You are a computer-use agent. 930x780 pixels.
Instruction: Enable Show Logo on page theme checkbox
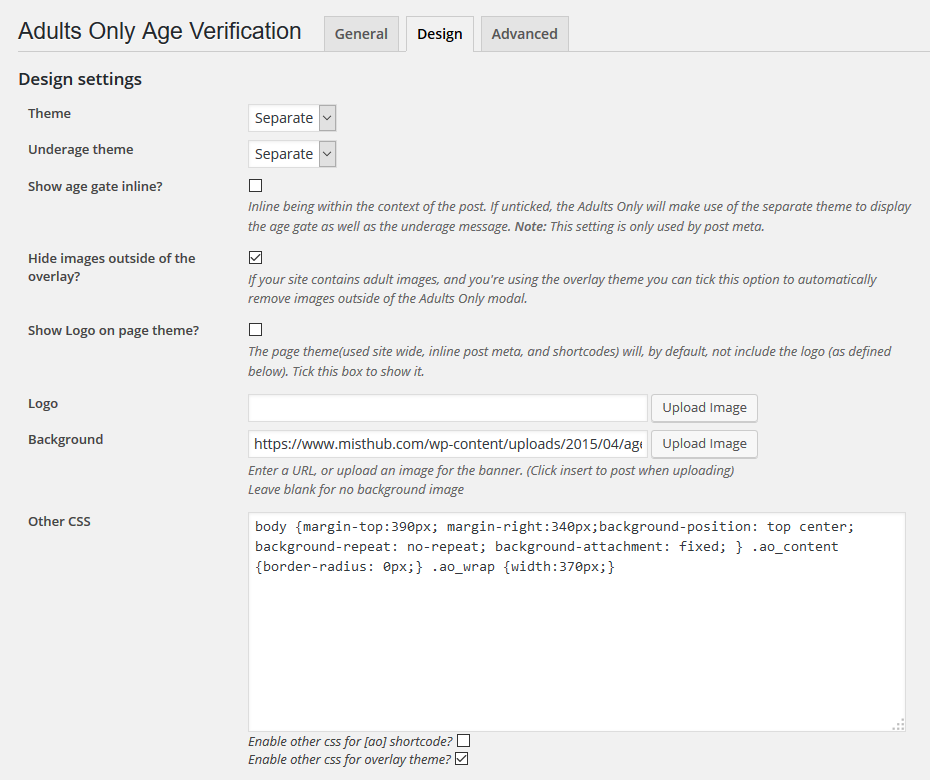click(256, 330)
